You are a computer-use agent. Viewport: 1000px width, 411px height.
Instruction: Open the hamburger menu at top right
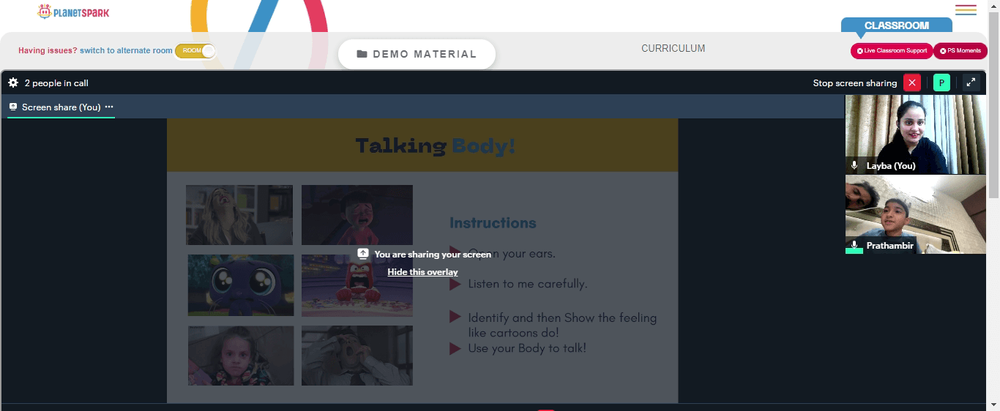(966, 10)
